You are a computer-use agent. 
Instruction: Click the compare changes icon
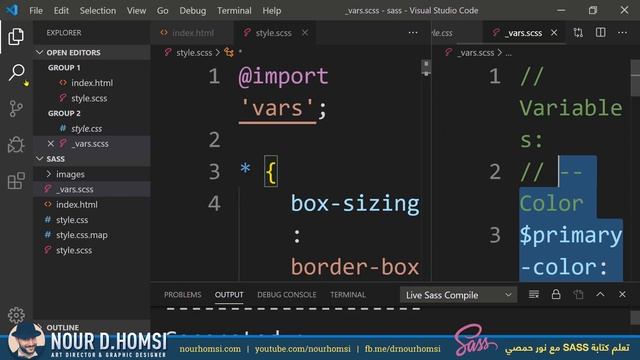578,33
